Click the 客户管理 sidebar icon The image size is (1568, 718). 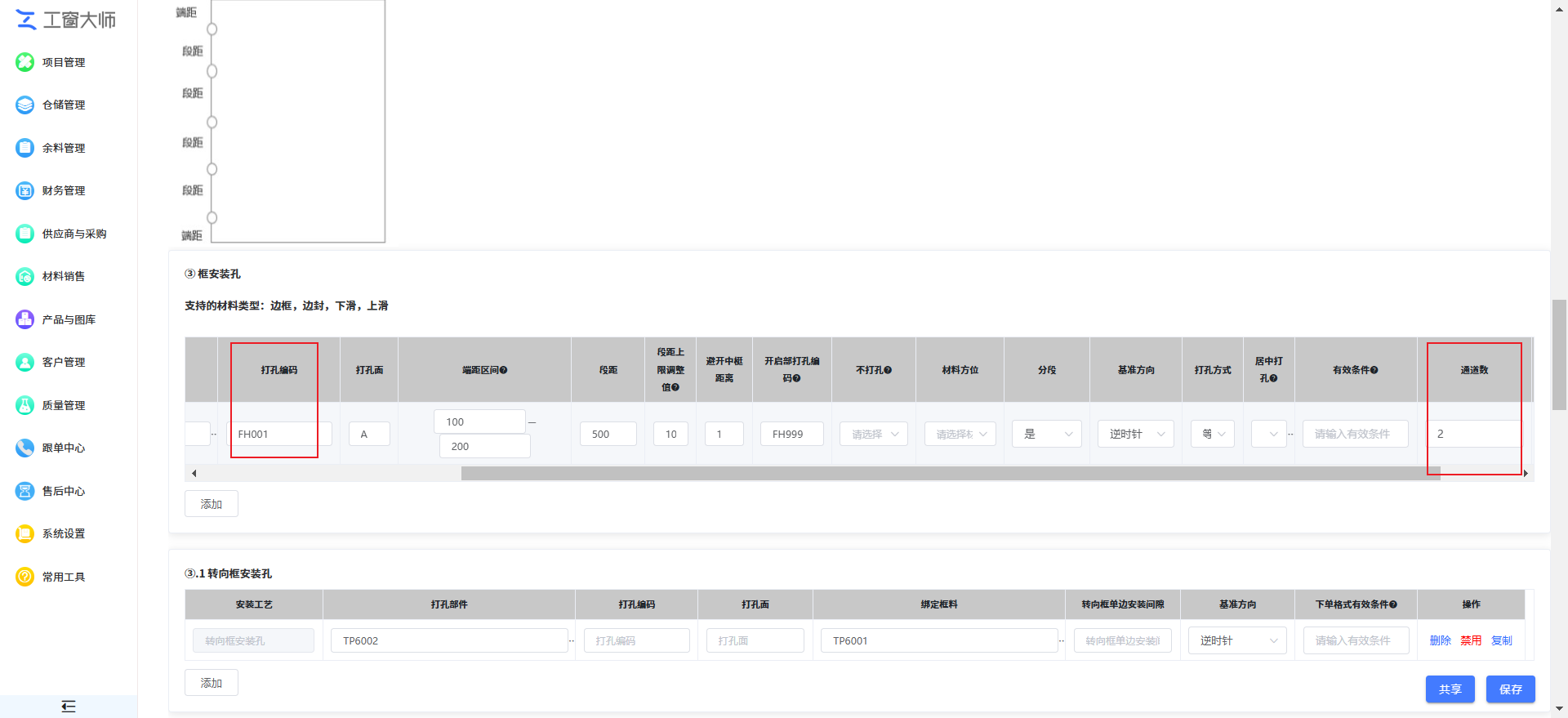point(25,362)
